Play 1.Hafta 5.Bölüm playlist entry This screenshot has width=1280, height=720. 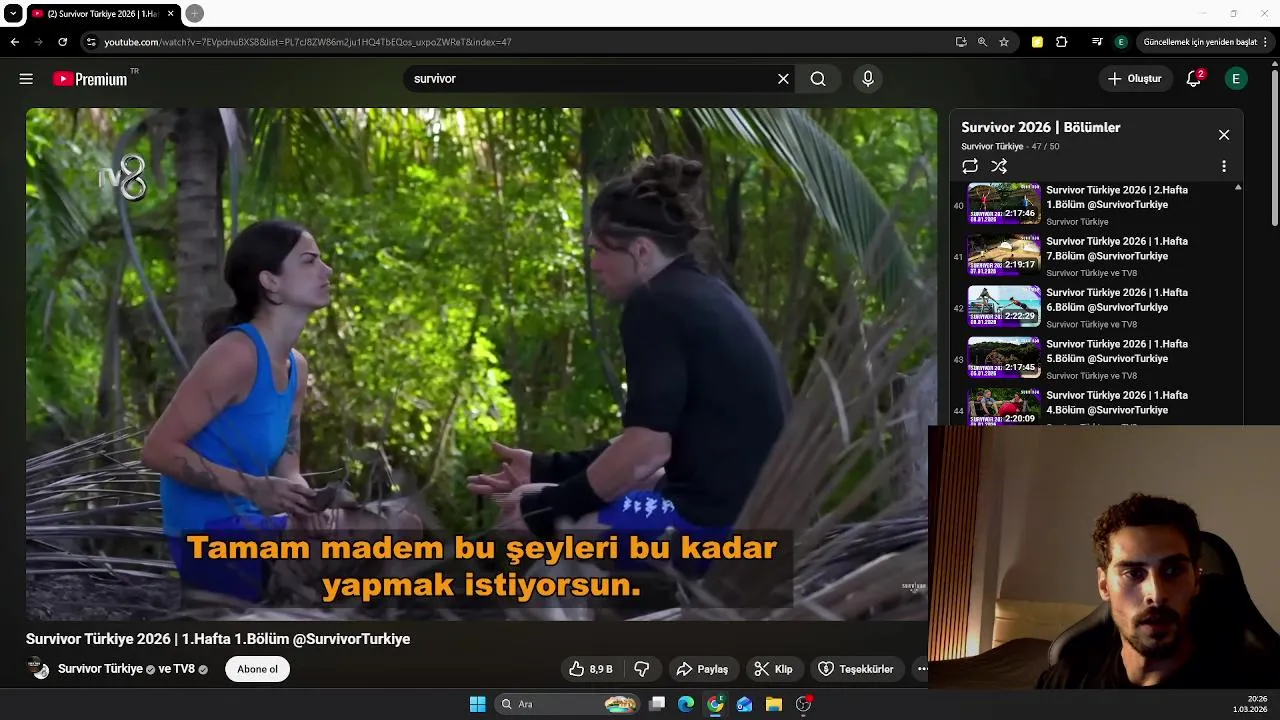click(1095, 358)
